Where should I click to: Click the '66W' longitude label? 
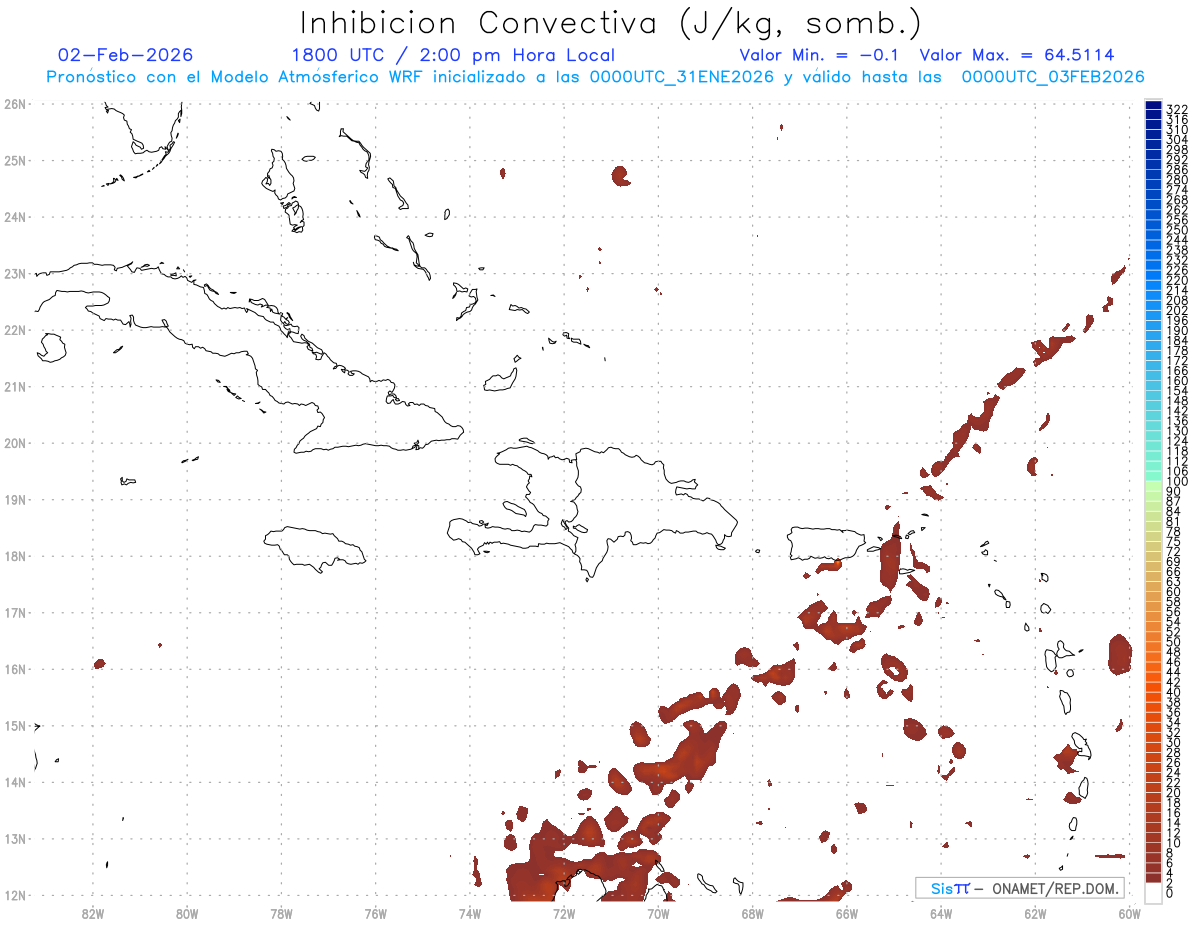[847, 913]
